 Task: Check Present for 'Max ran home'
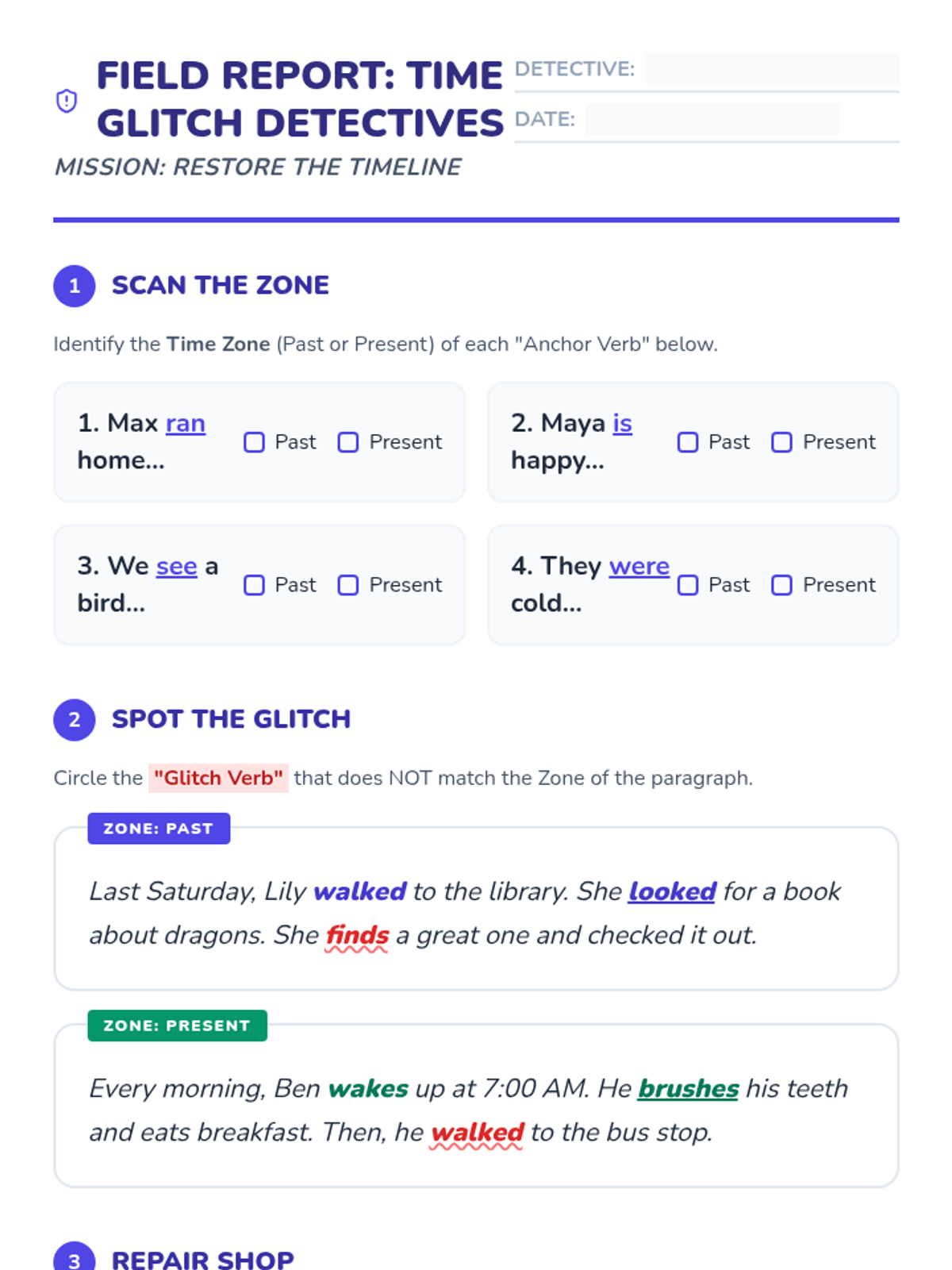coord(348,442)
